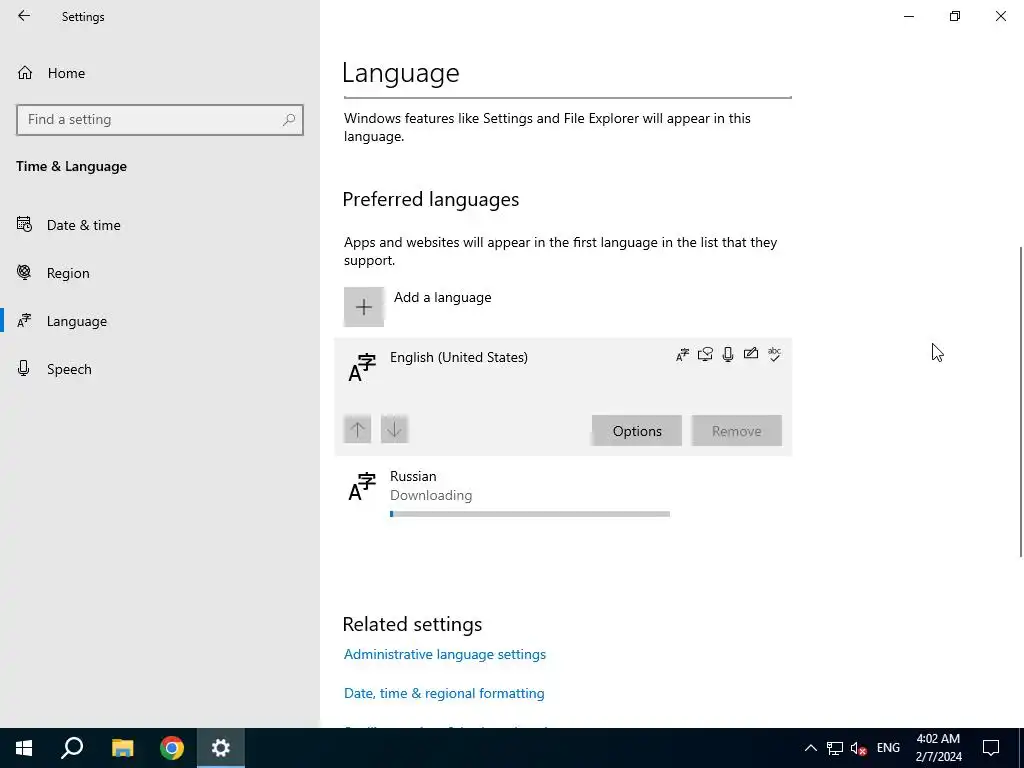Select the Russian language entry
Viewport: 1024px width, 768px height.
(x=563, y=493)
